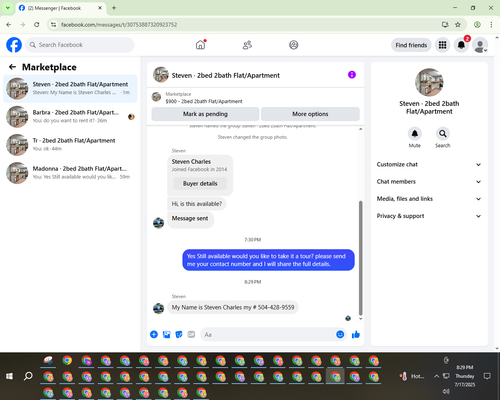Expand Chat members section
The image size is (500, 400).
pos(429,182)
